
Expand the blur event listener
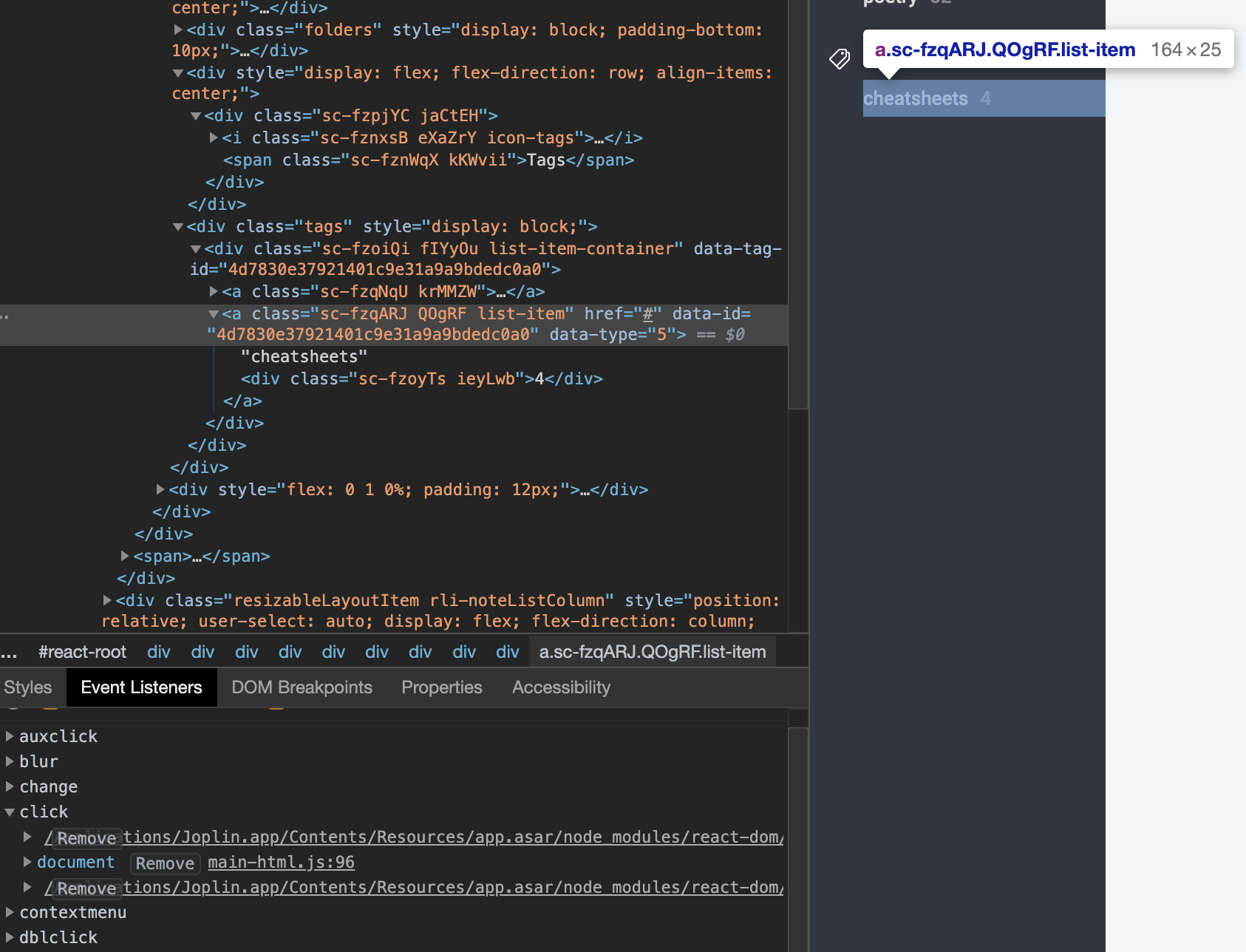(10, 761)
